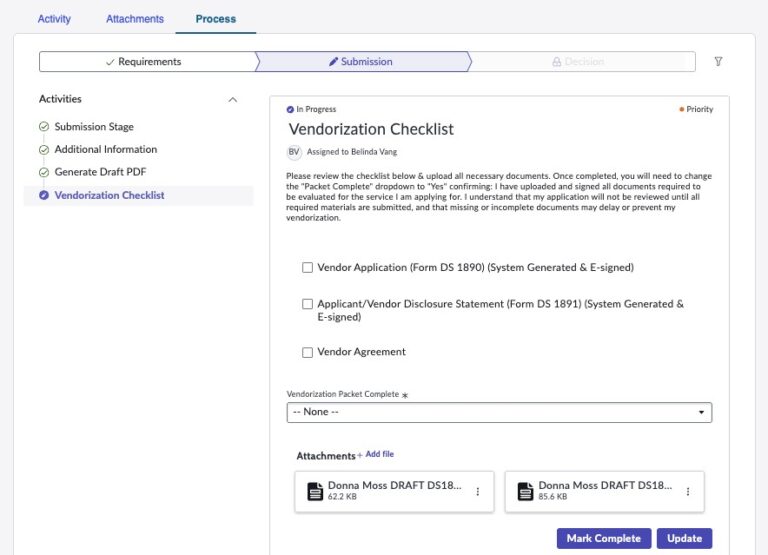The height and width of the screenshot is (555, 768).
Task: Switch to the Activity tab
Action: (54, 19)
